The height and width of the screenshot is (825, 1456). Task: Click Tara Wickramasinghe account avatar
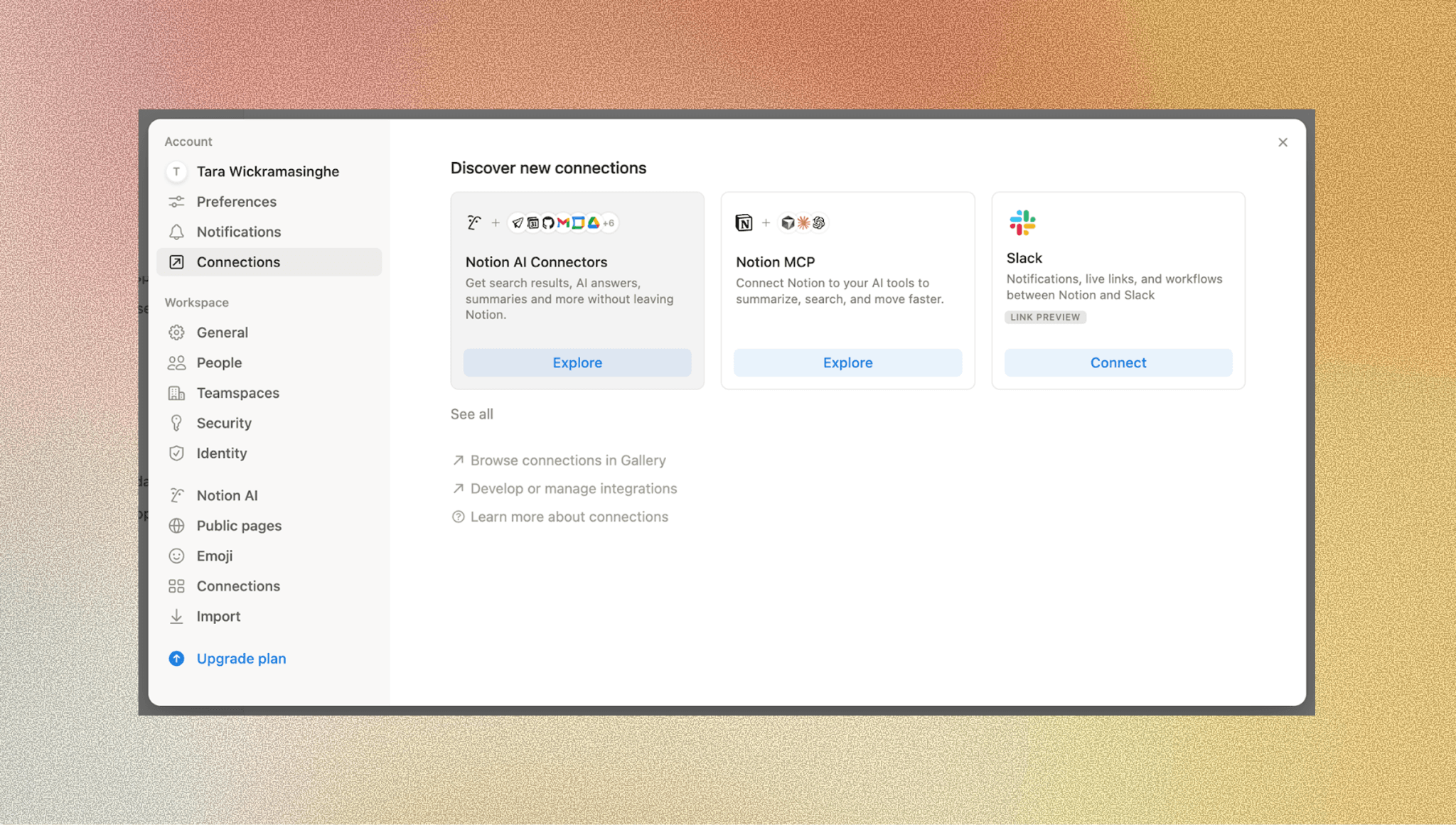[x=176, y=171]
